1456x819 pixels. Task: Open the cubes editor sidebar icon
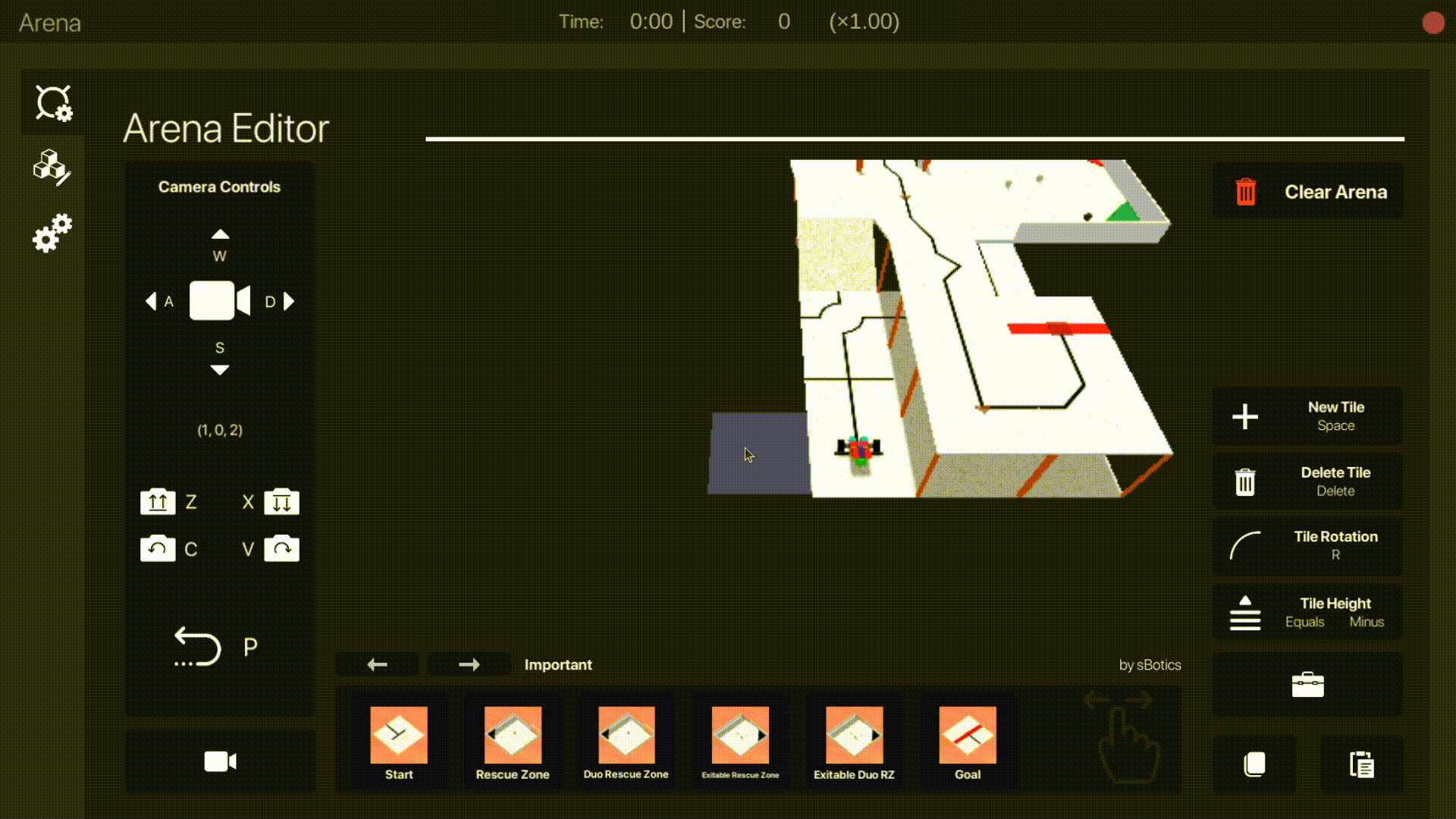pos(52,167)
